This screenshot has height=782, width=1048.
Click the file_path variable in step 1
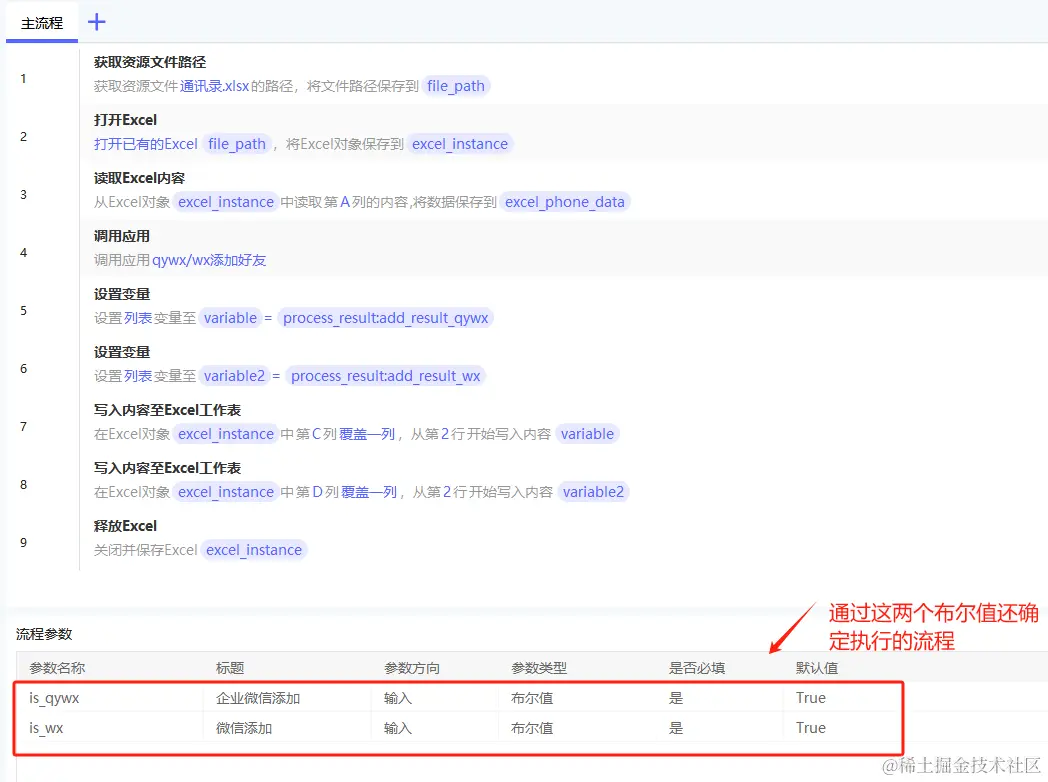point(456,86)
